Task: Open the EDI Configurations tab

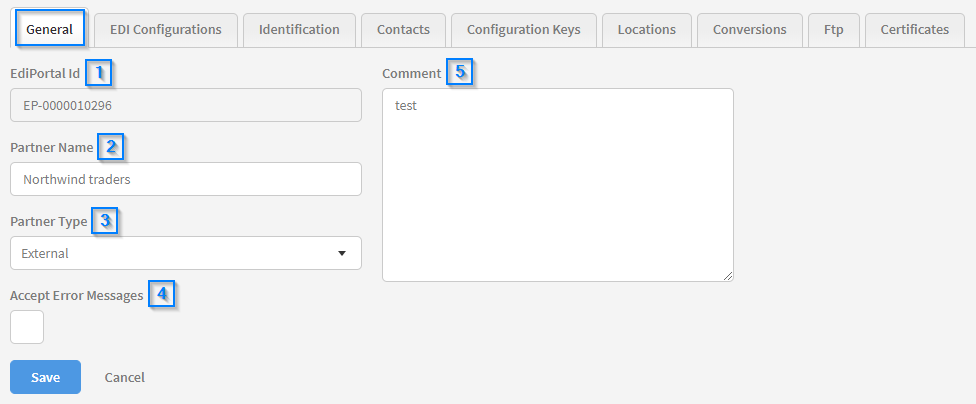Action: pos(166,29)
